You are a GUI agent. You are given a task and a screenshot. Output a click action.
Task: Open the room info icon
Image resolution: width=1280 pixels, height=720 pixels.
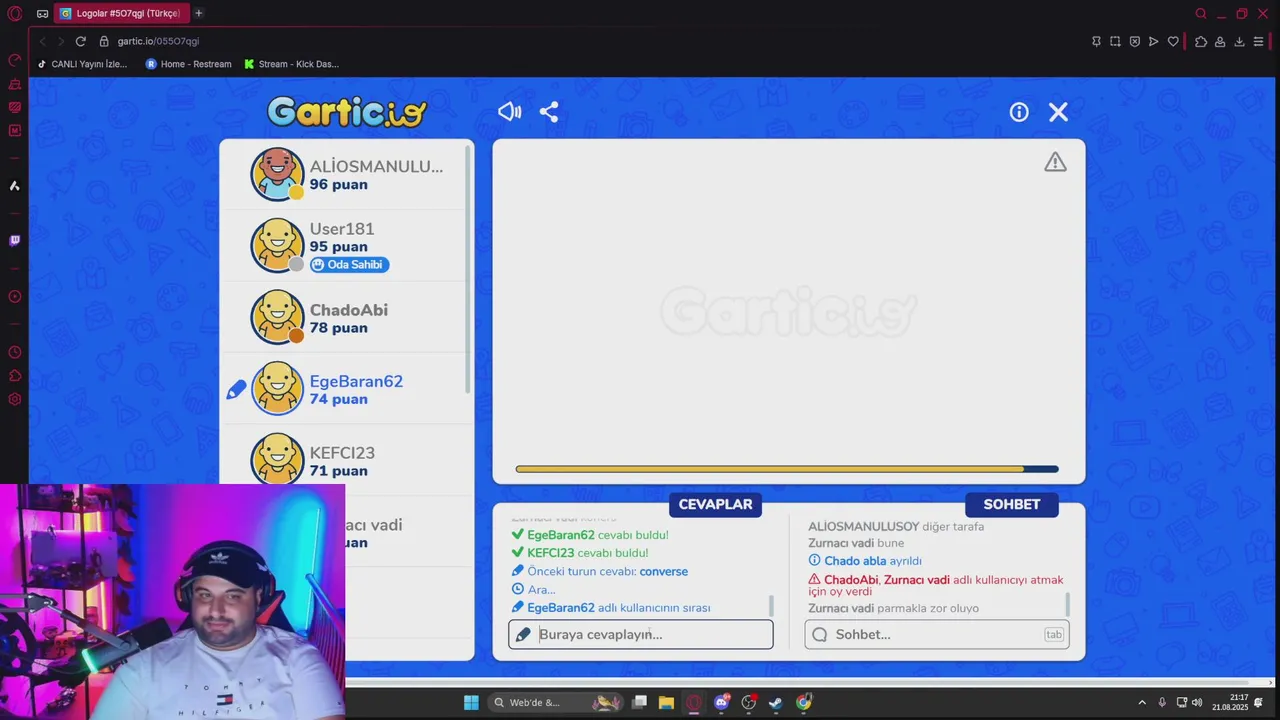[1019, 112]
